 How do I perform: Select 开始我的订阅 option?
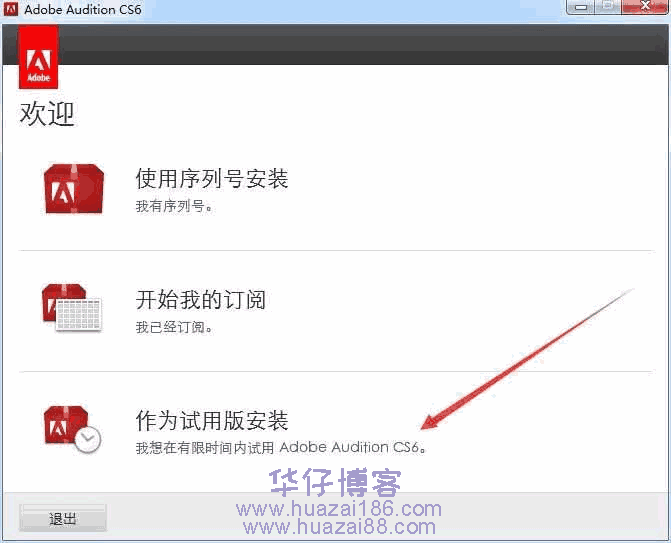point(201,300)
